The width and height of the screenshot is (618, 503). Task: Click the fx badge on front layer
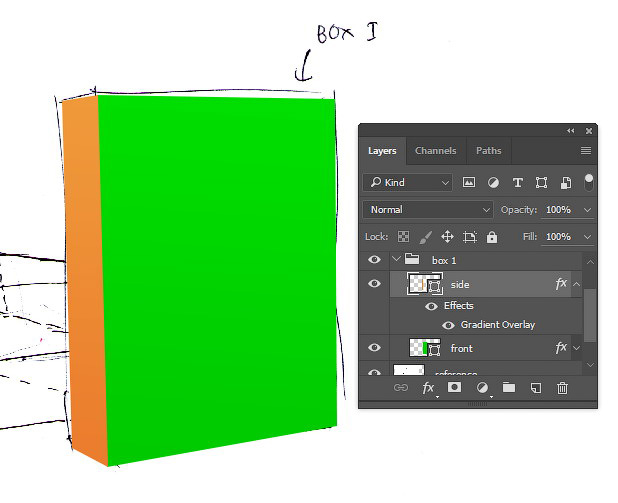coord(561,347)
